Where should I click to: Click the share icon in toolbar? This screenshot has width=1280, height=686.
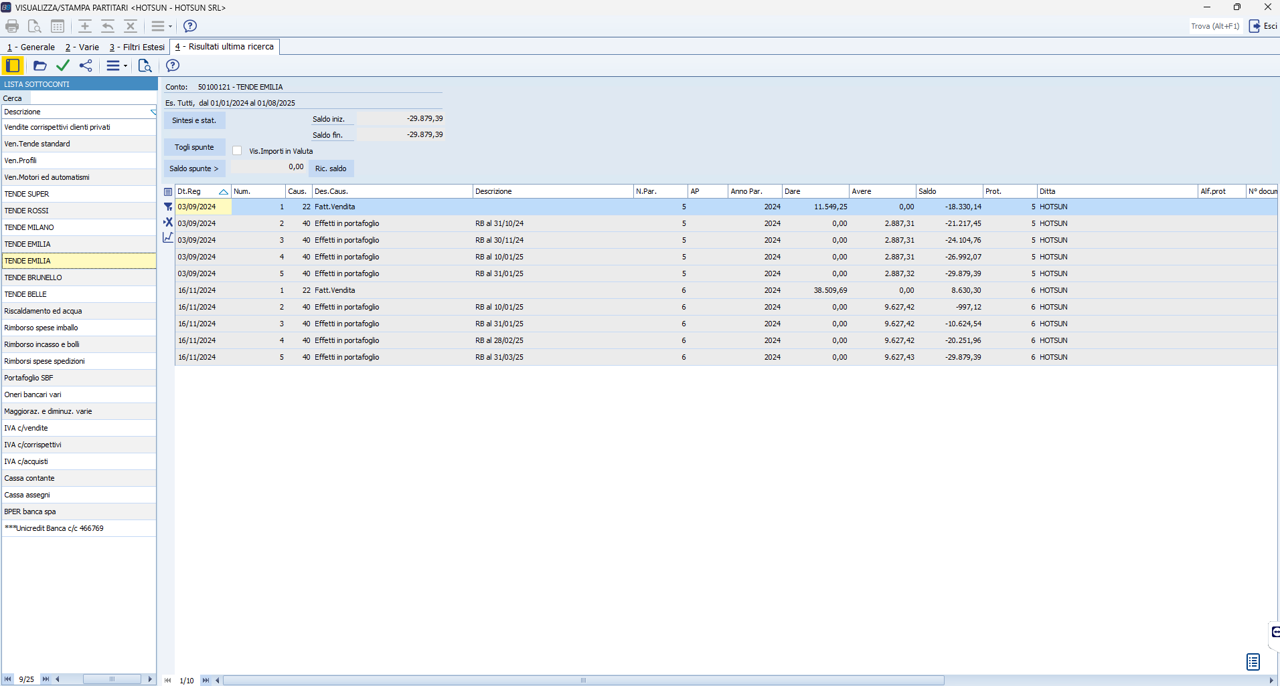(x=86, y=66)
